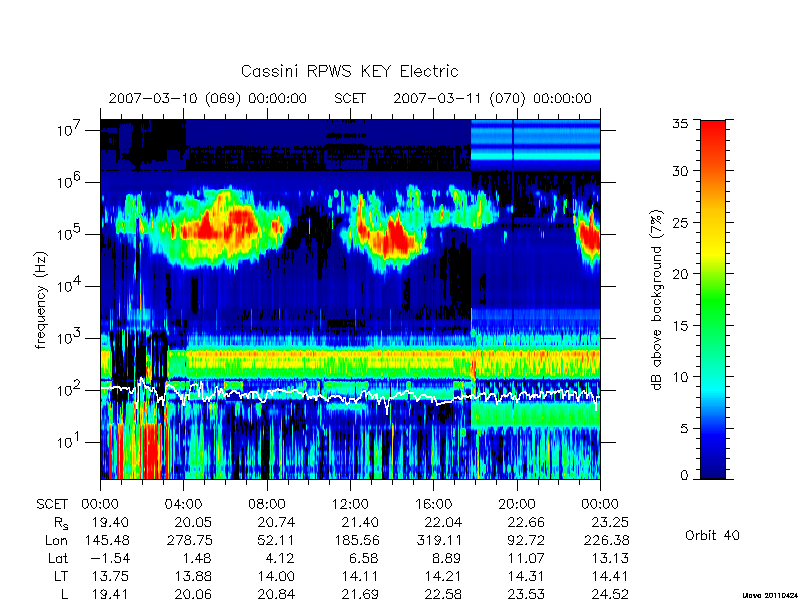Click the longitude value 52.11
Image resolution: width=800 pixels, height=600 pixels.
[x=276, y=540]
